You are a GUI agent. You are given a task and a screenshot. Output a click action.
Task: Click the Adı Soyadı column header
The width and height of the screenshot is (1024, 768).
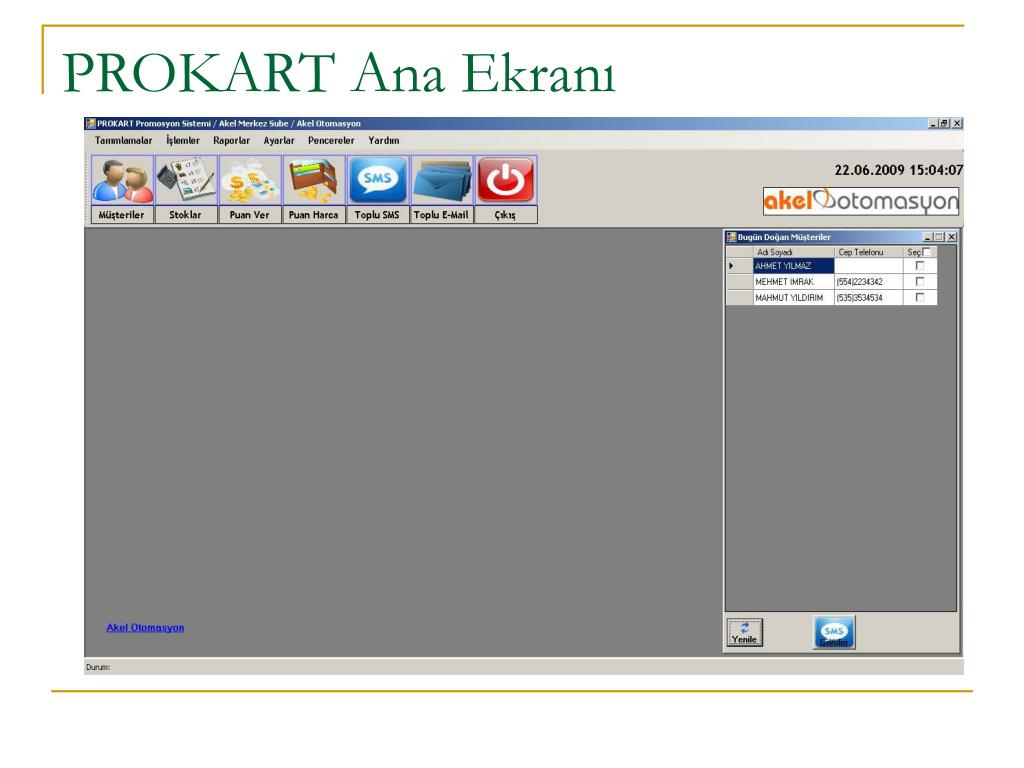(x=793, y=252)
